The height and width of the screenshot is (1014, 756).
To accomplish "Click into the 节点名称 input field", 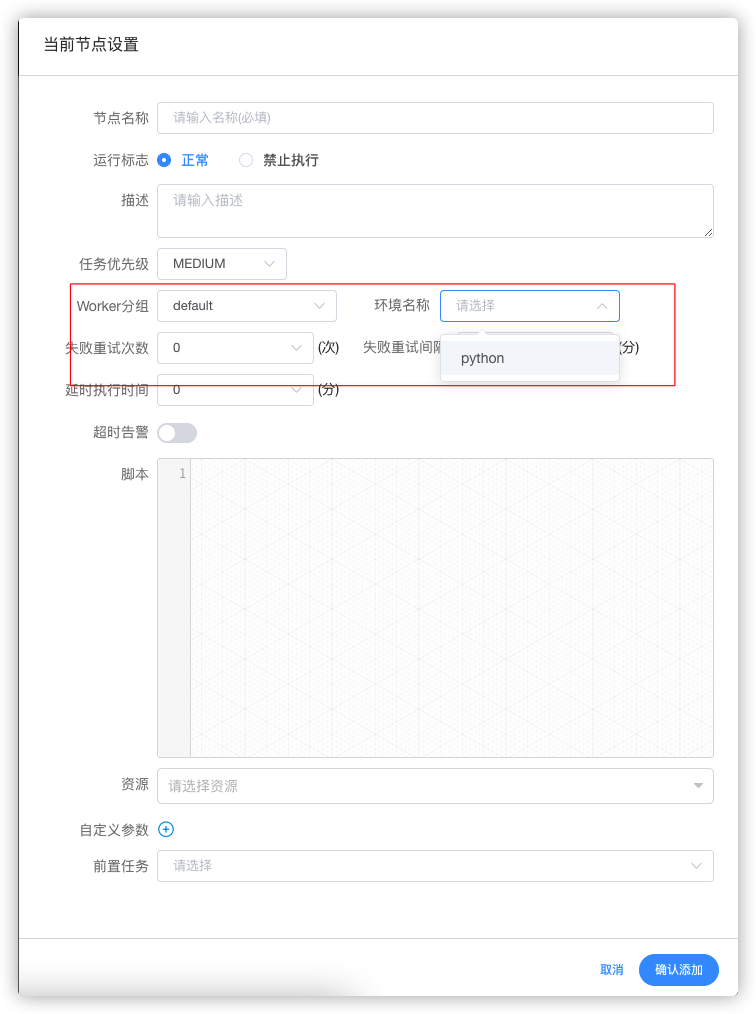I will (435, 118).
